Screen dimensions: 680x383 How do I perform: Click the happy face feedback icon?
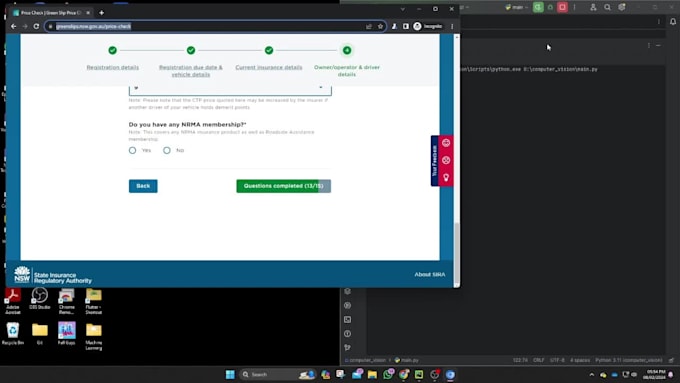[446, 143]
